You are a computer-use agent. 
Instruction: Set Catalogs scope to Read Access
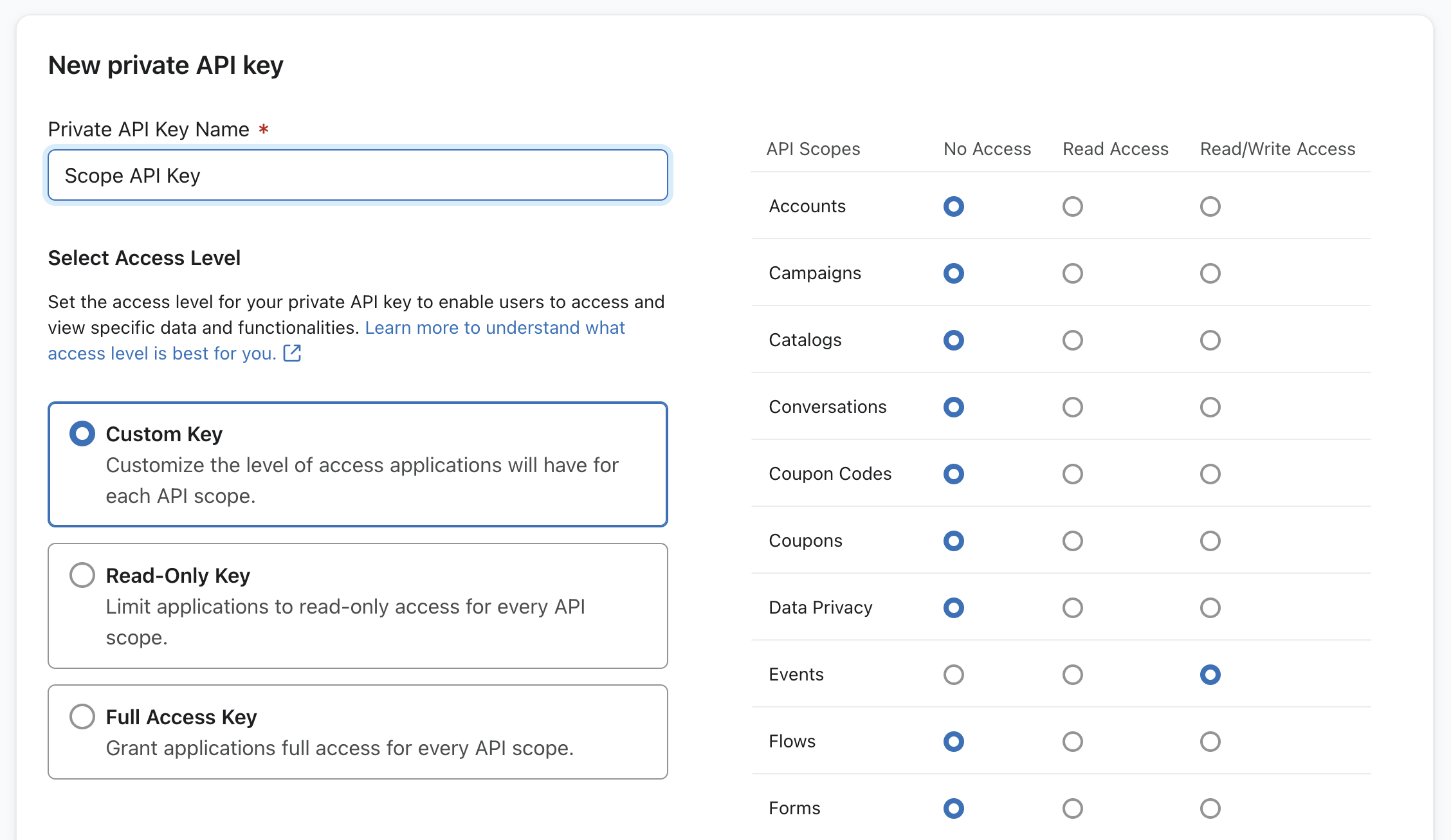click(x=1072, y=340)
